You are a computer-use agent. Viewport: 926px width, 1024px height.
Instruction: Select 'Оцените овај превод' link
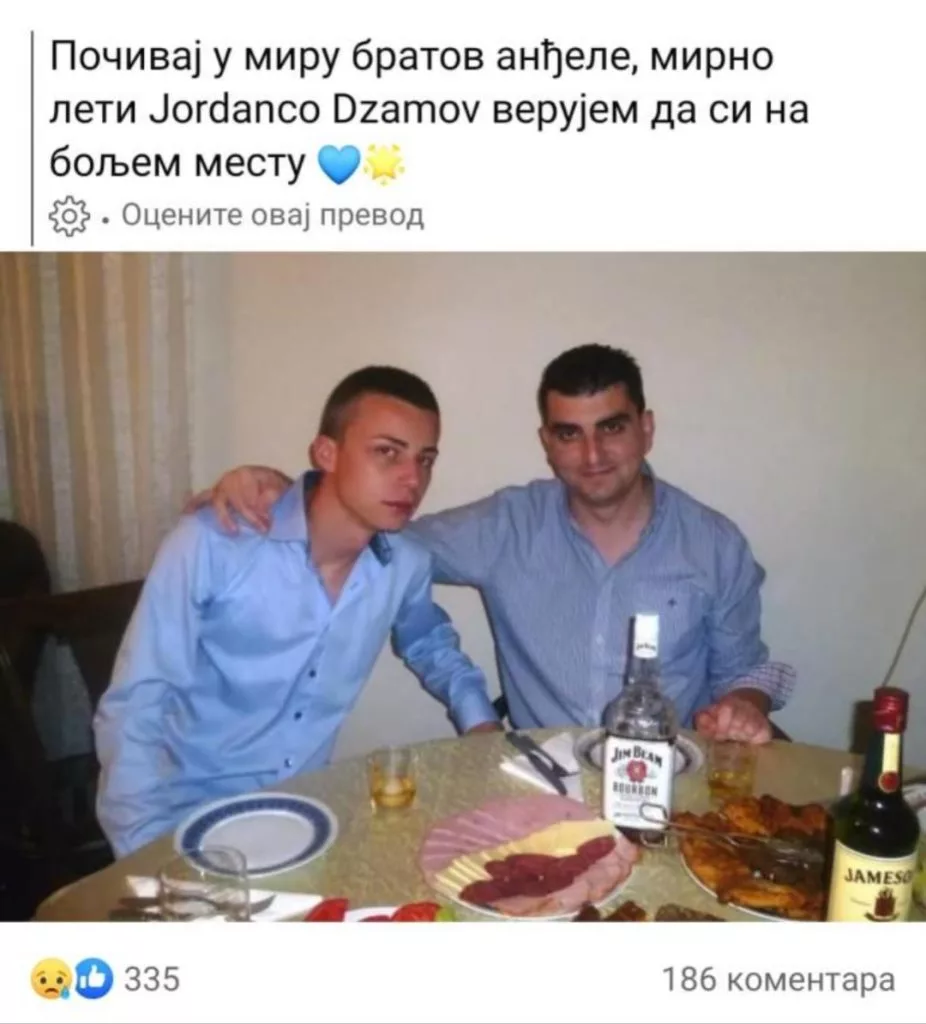click(x=273, y=214)
